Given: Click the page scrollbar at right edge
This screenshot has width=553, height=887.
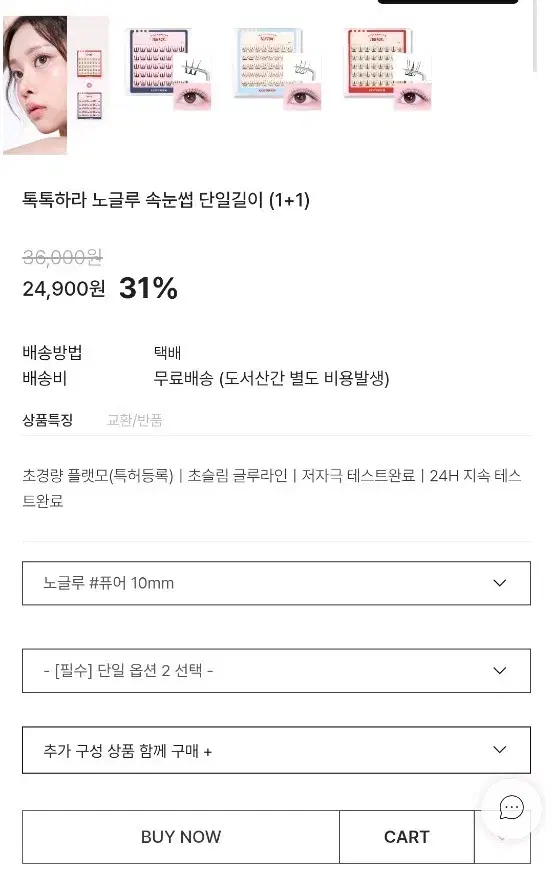Looking at the screenshot, I should pyautogui.click(x=534, y=35).
